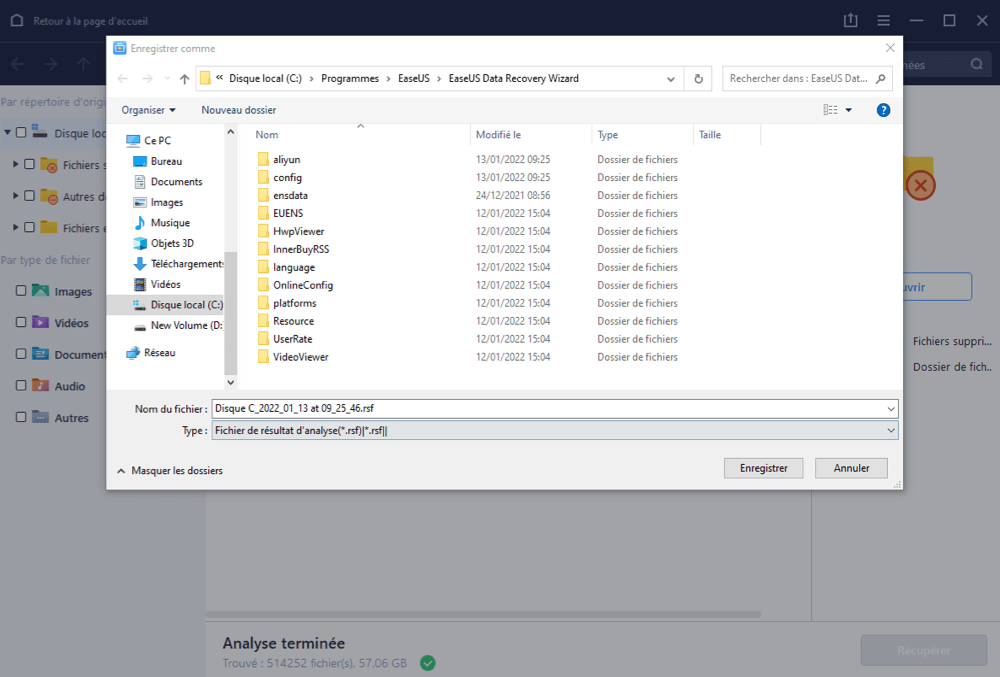Screen dimensions: 1000x677
Task: Click Nouveau dossier to create folder
Action: [239, 110]
